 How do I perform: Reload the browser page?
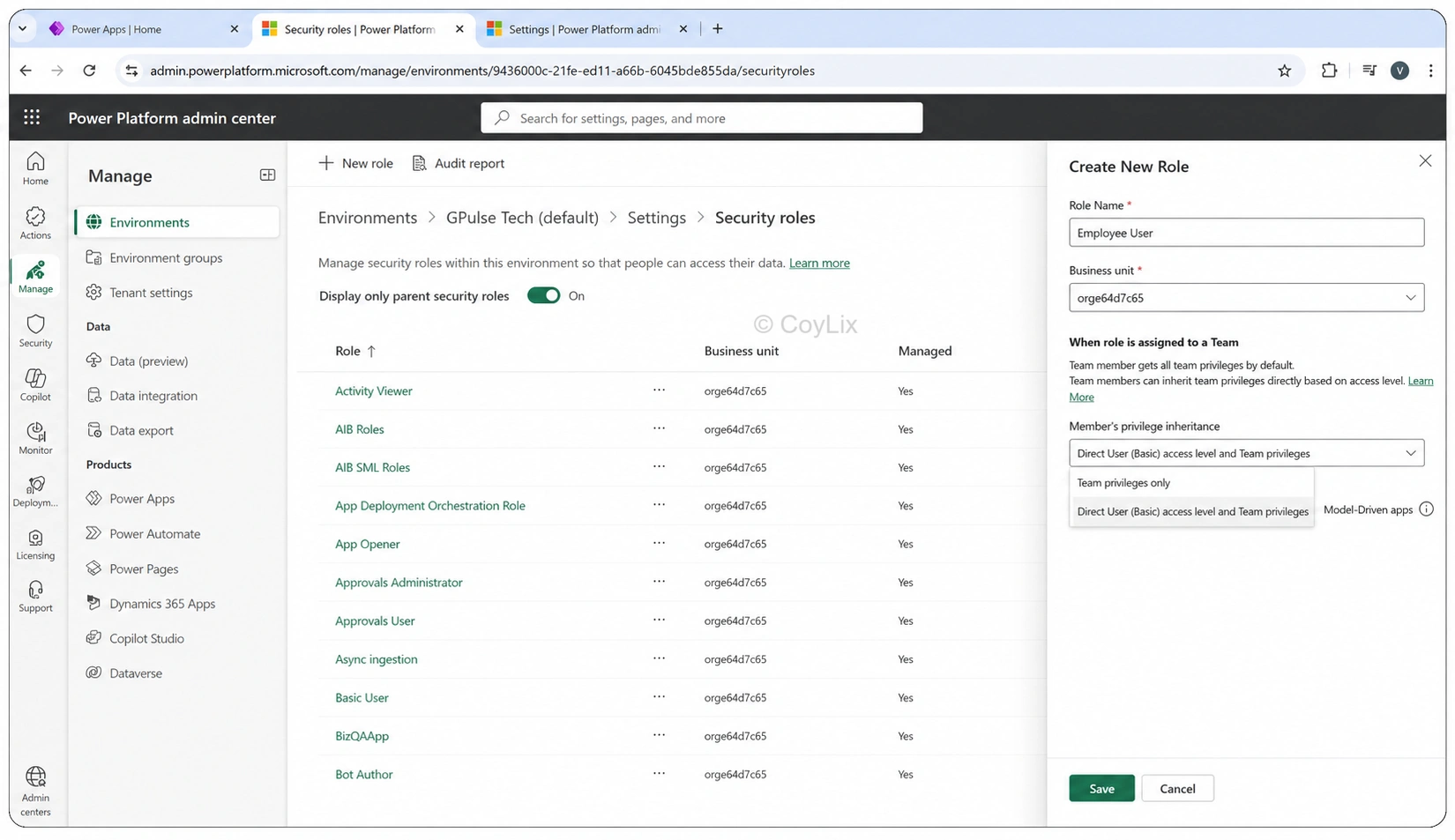pos(89,71)
